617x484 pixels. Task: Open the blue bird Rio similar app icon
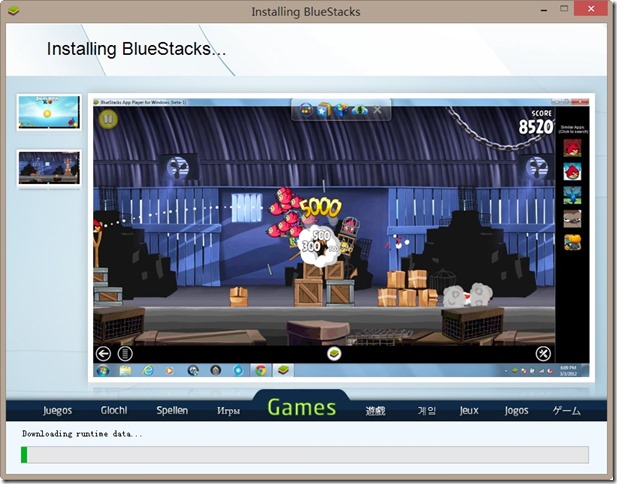point(572,195)
